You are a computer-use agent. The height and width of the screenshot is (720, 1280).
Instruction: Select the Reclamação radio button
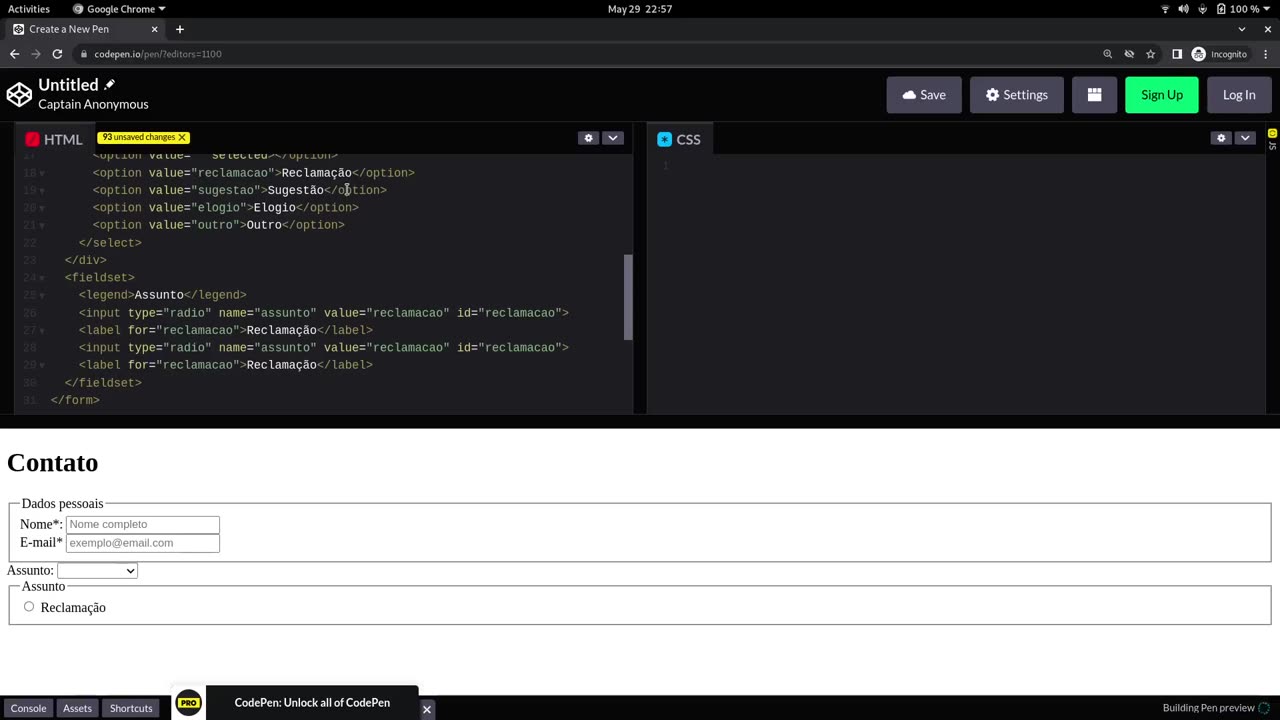click(x=29, y=607)
